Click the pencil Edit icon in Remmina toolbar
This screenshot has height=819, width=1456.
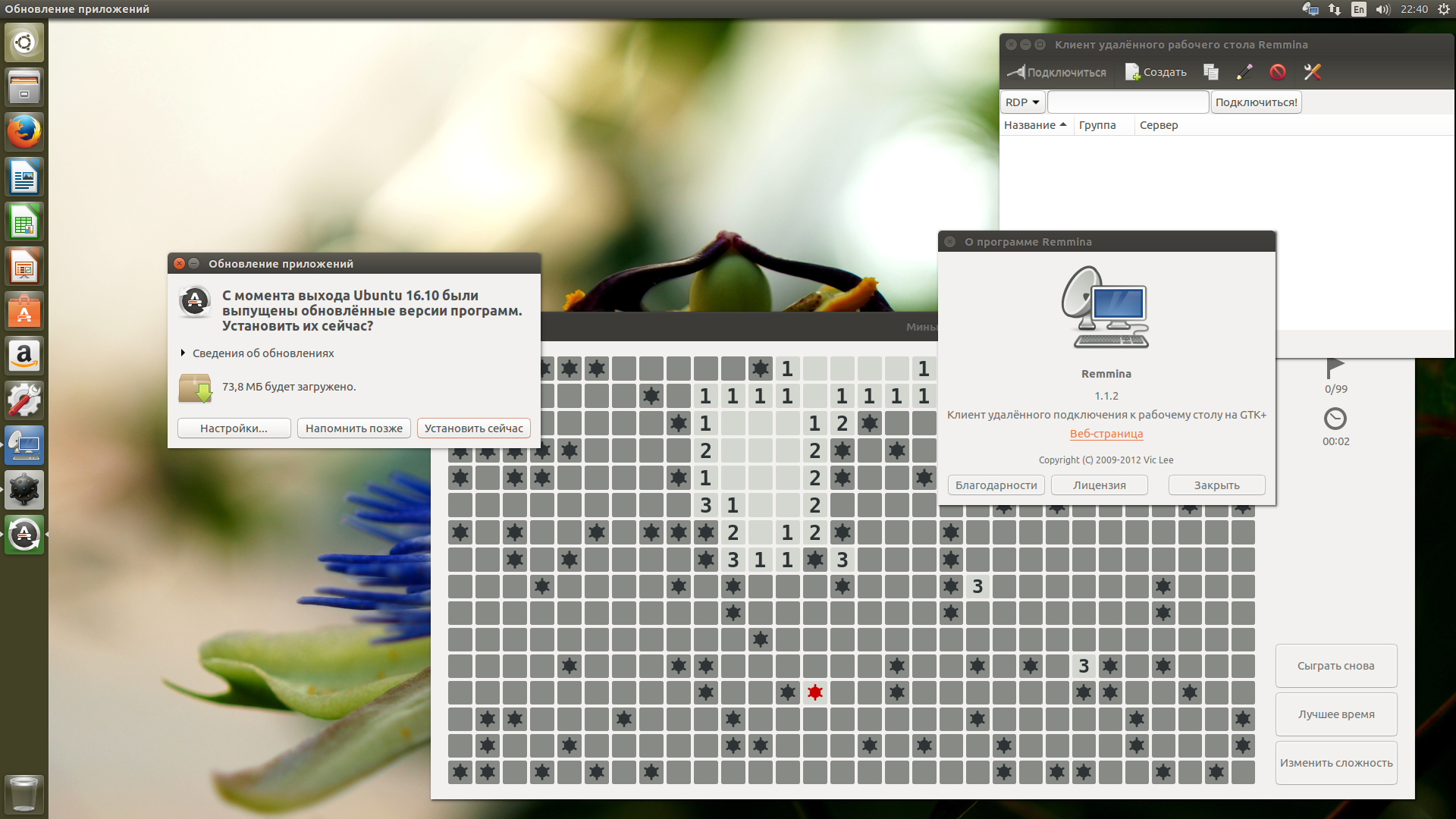(1244, 72)
